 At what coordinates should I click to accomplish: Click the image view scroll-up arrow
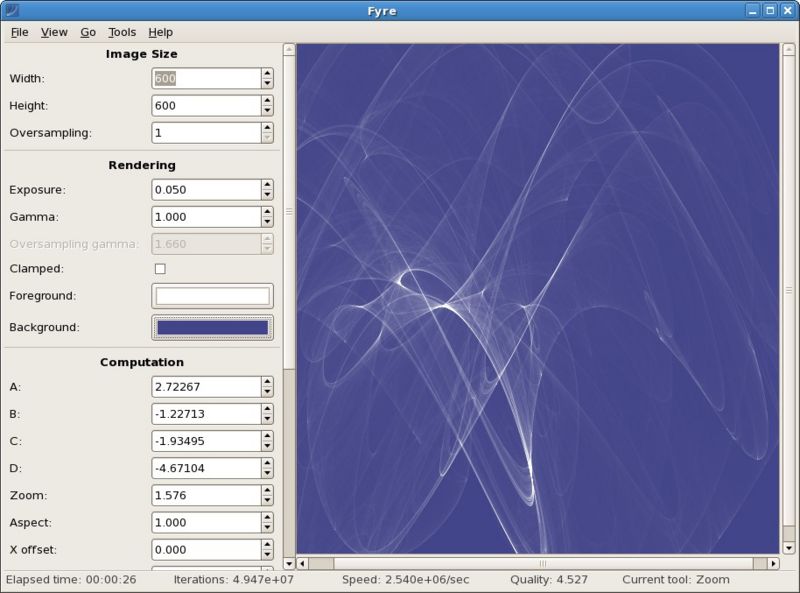point(789,50)
